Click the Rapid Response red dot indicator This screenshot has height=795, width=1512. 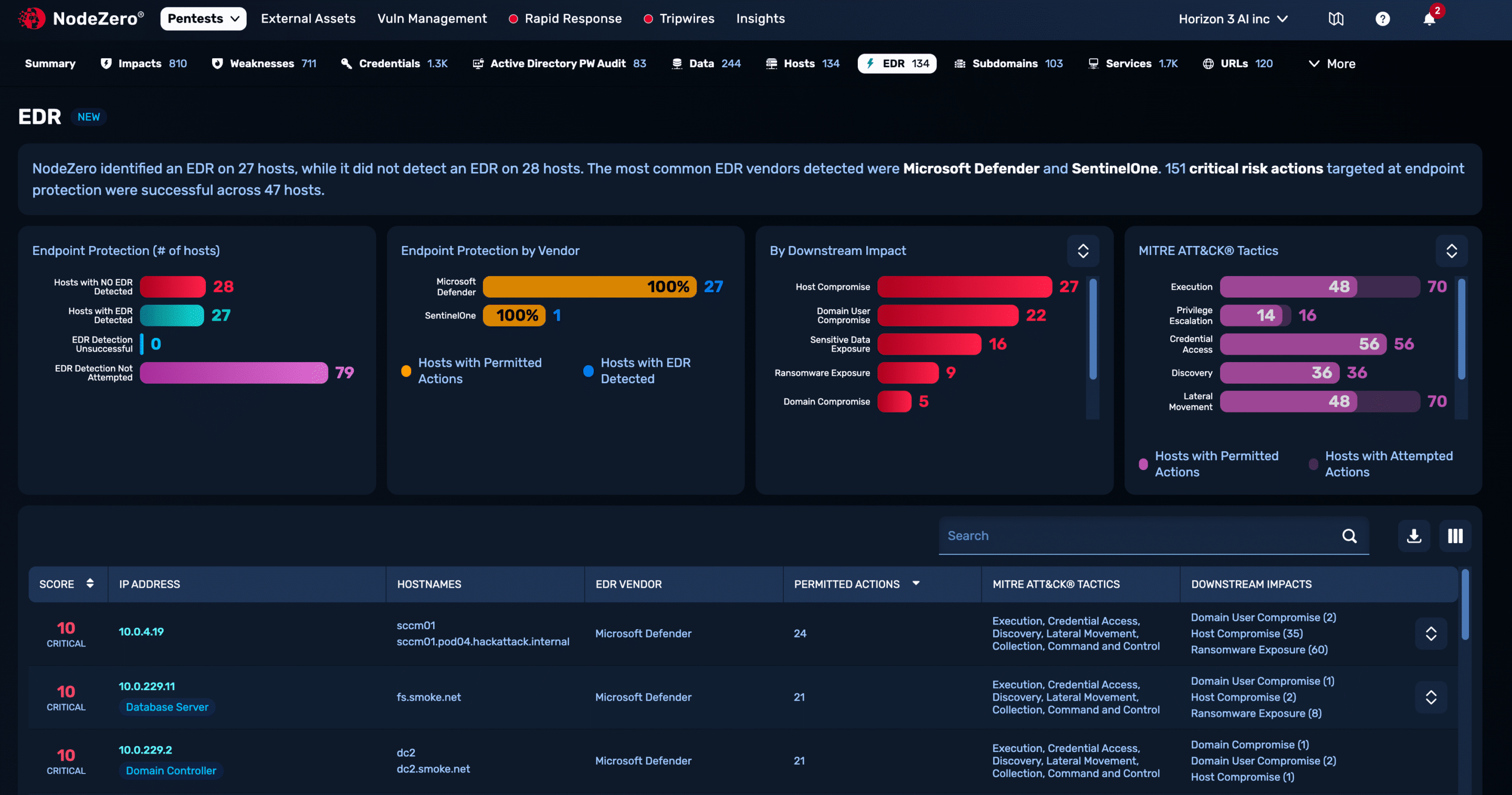(513, 19)
